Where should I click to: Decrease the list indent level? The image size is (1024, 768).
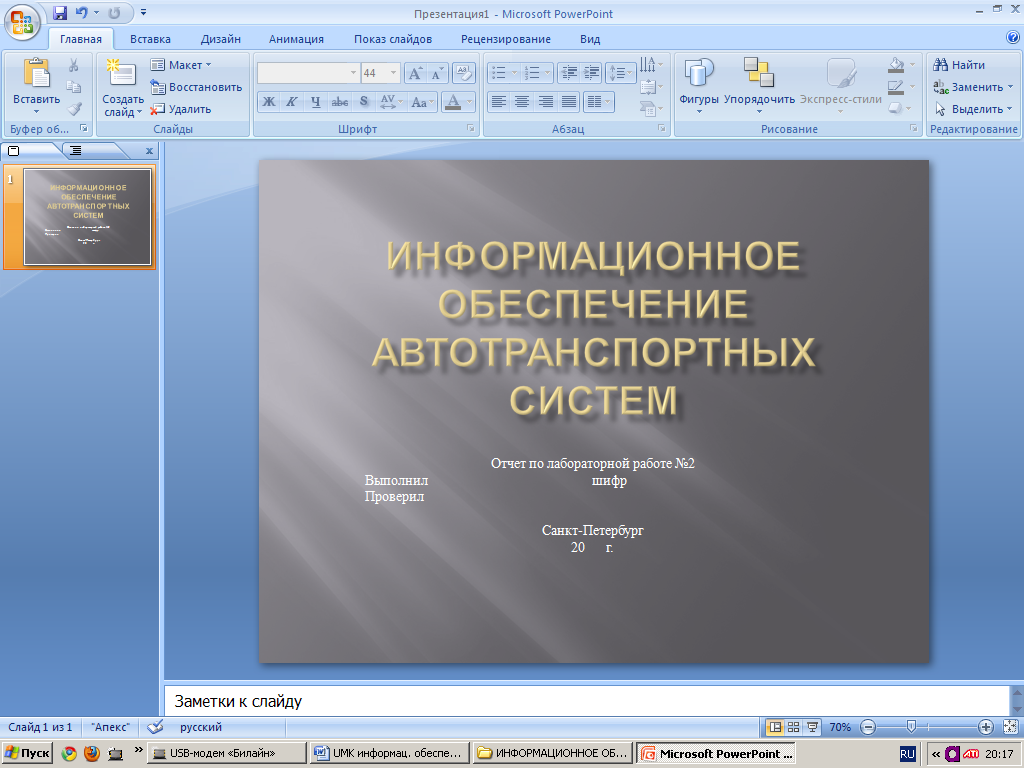click(x=569, y=73)
